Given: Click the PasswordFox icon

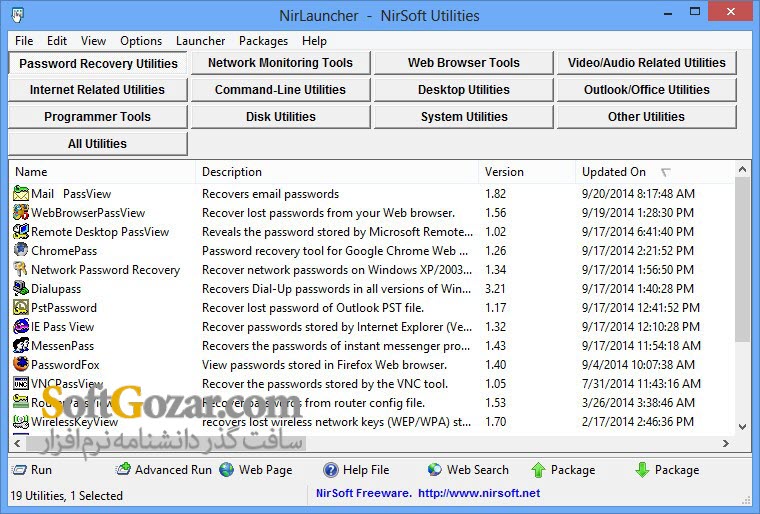Looking at the screenshot, I should tap(21, 364).
